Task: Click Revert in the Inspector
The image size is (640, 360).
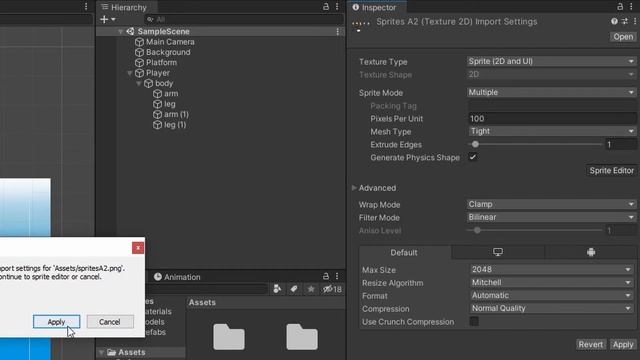Action: [590, 344]
